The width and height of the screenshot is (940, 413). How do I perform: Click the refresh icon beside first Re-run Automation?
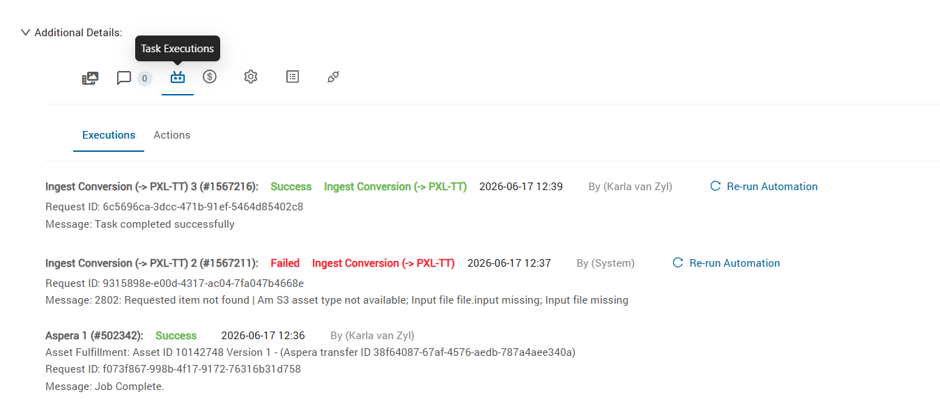(x=715, y=186)
